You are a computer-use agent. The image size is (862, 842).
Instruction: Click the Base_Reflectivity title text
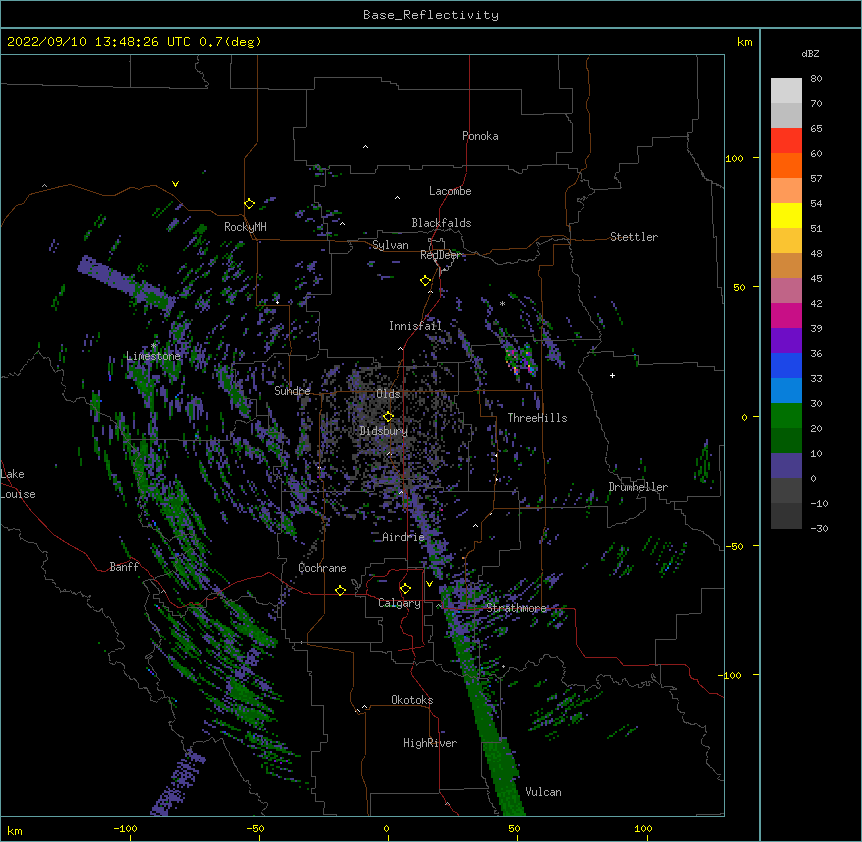431,15
